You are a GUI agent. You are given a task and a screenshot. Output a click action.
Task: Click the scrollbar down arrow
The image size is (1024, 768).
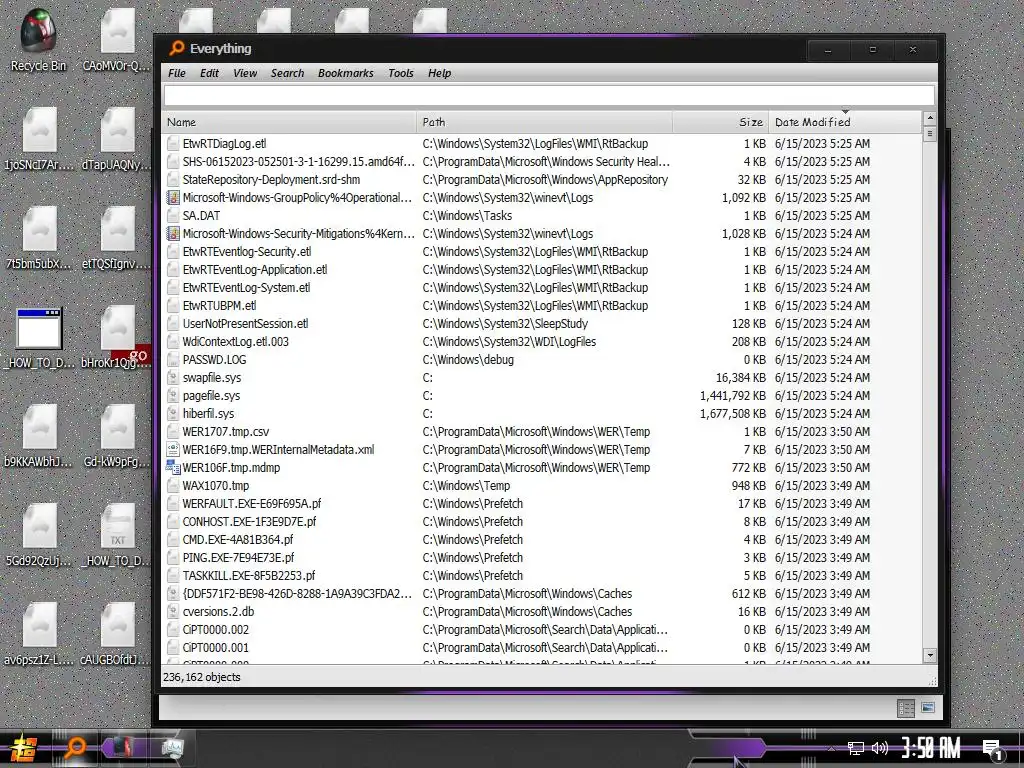(929, 655)
